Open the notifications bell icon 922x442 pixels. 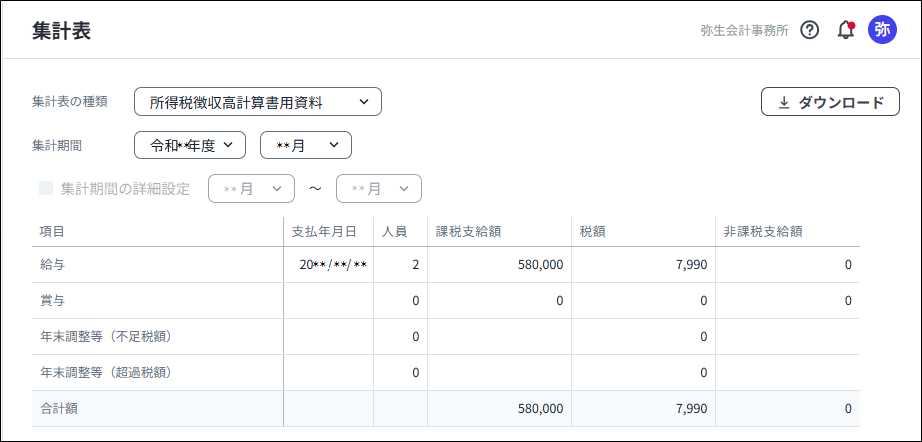845,30
